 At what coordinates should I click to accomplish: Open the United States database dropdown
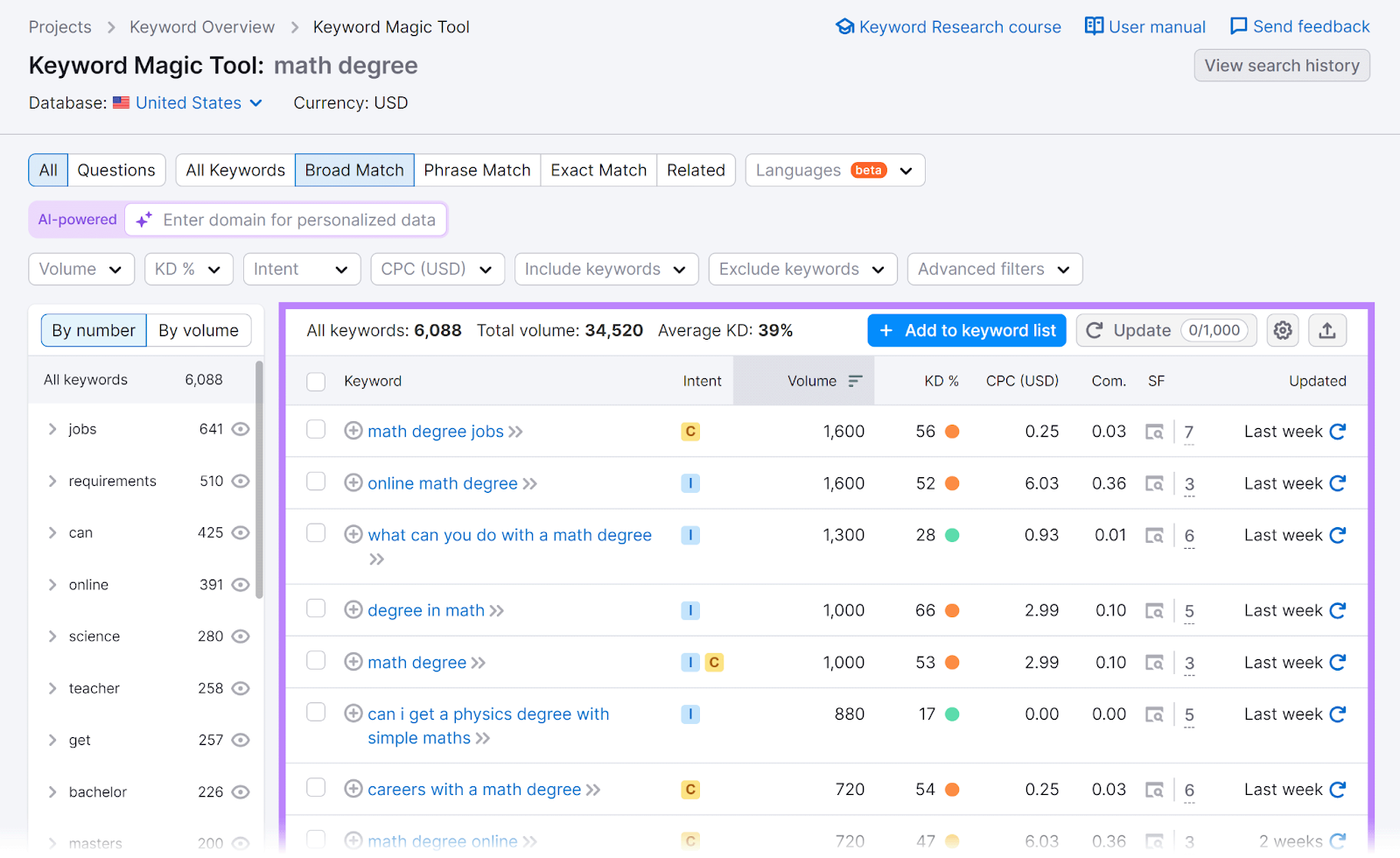[x=188, y=102]
